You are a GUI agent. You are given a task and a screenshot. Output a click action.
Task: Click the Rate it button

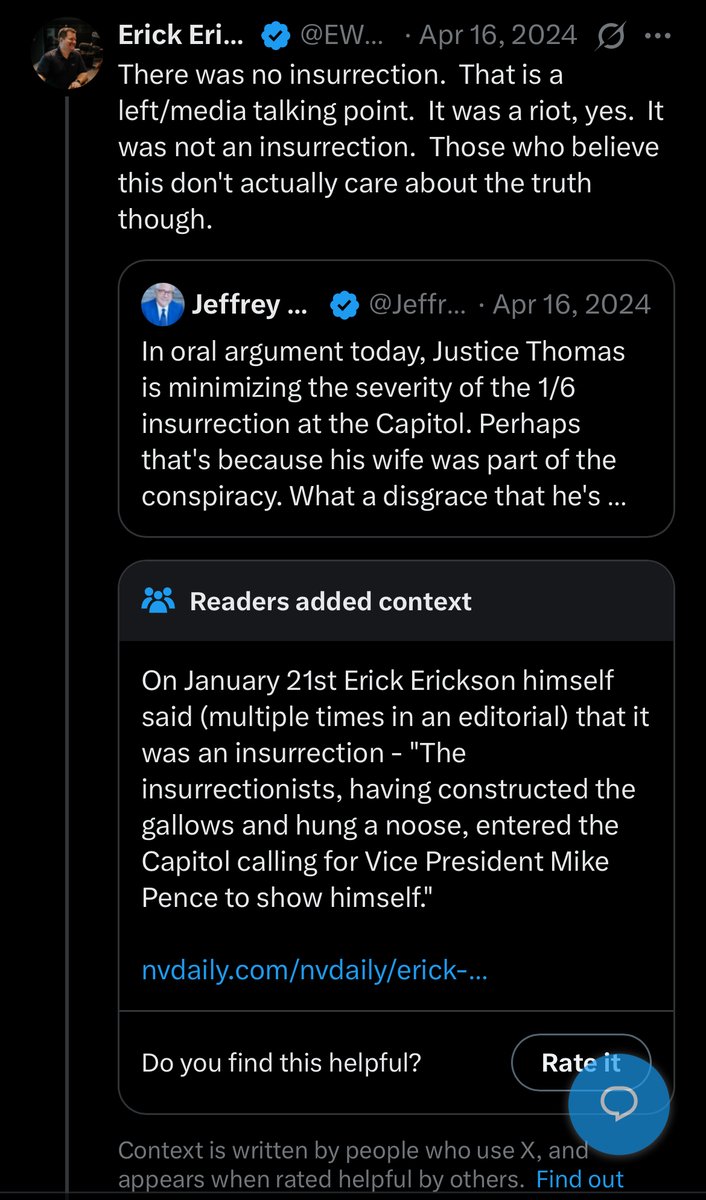click(581, 1062)
